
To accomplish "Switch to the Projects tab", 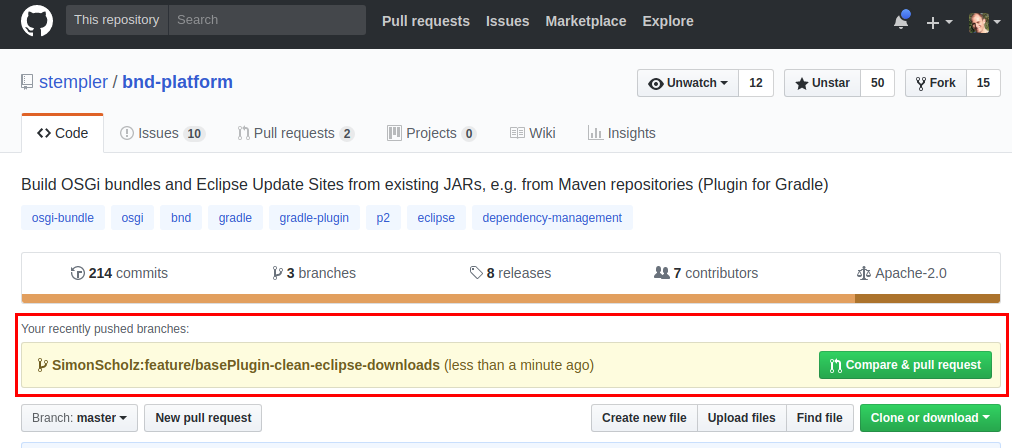I will coord(432,133).
